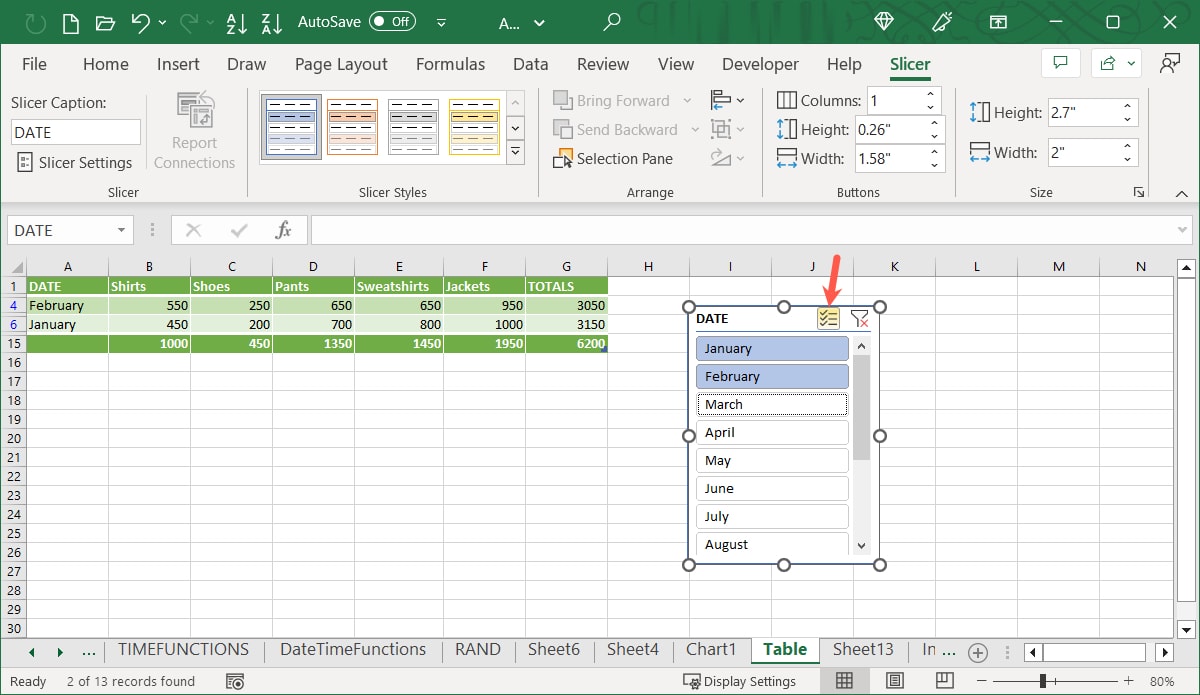Click the zoom slider at bottom right
The image size is (1200, 695).
tap(1044, 681)
